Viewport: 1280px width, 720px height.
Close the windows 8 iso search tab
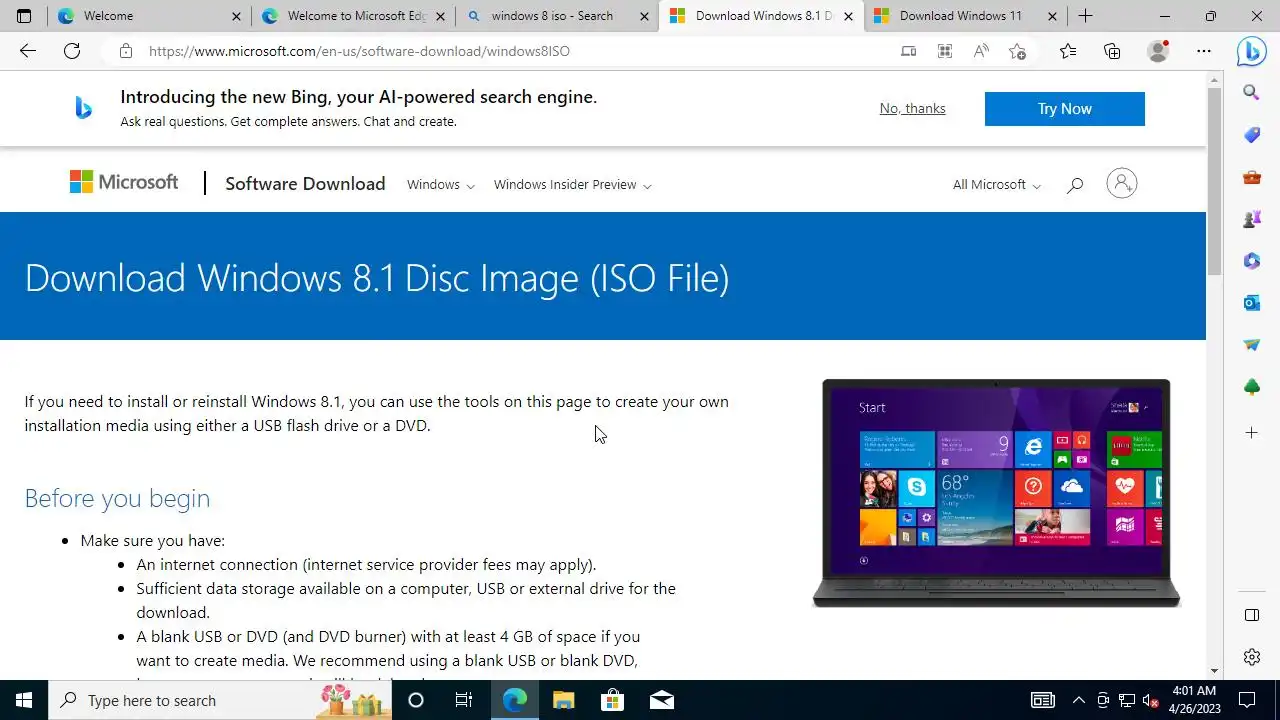645,16
